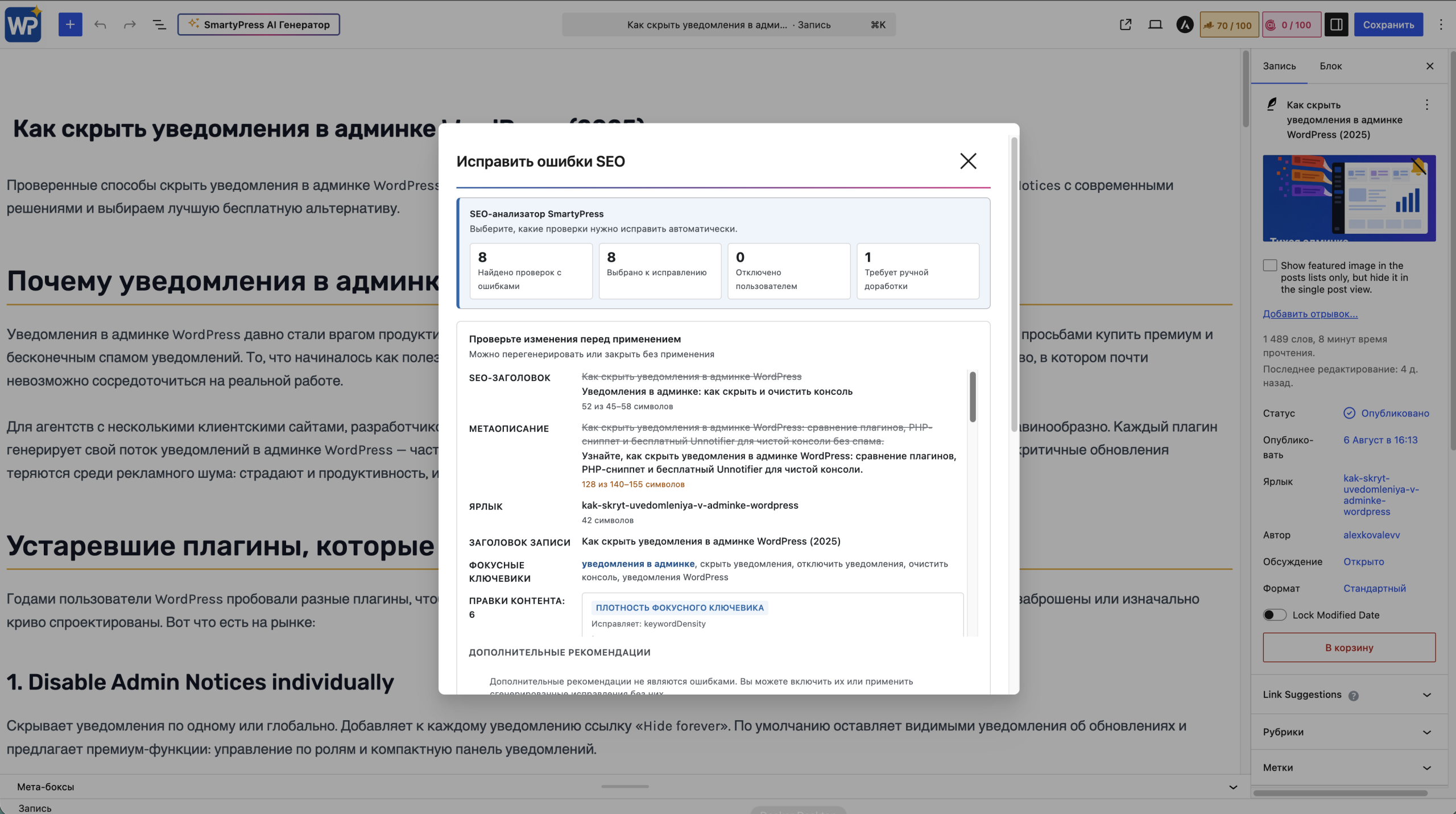Viewport: 1456px width, 814px height.
Task: Click the 1 Требует ручной доработки card
Action: tap(917, 271)
